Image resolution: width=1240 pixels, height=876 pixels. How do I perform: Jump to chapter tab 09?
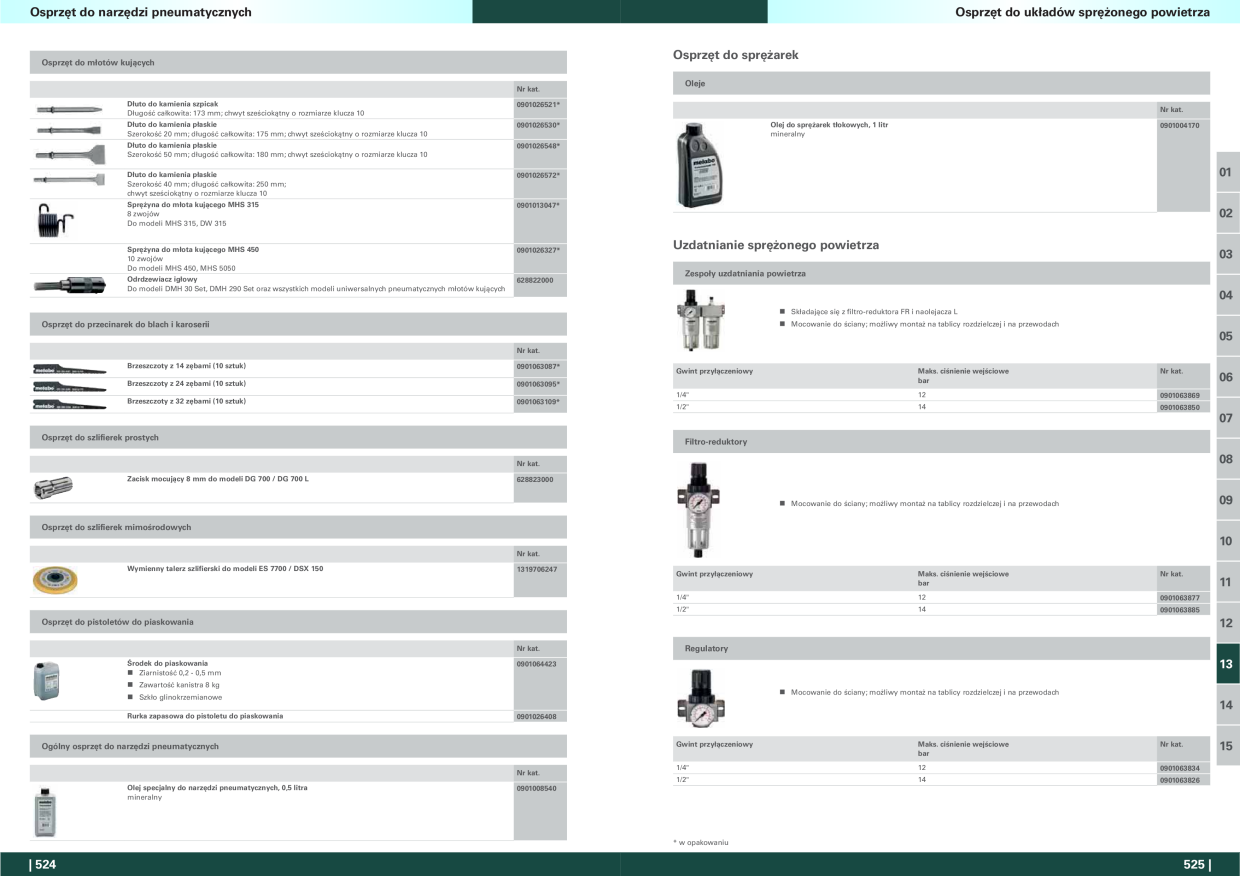(1227, 500)
